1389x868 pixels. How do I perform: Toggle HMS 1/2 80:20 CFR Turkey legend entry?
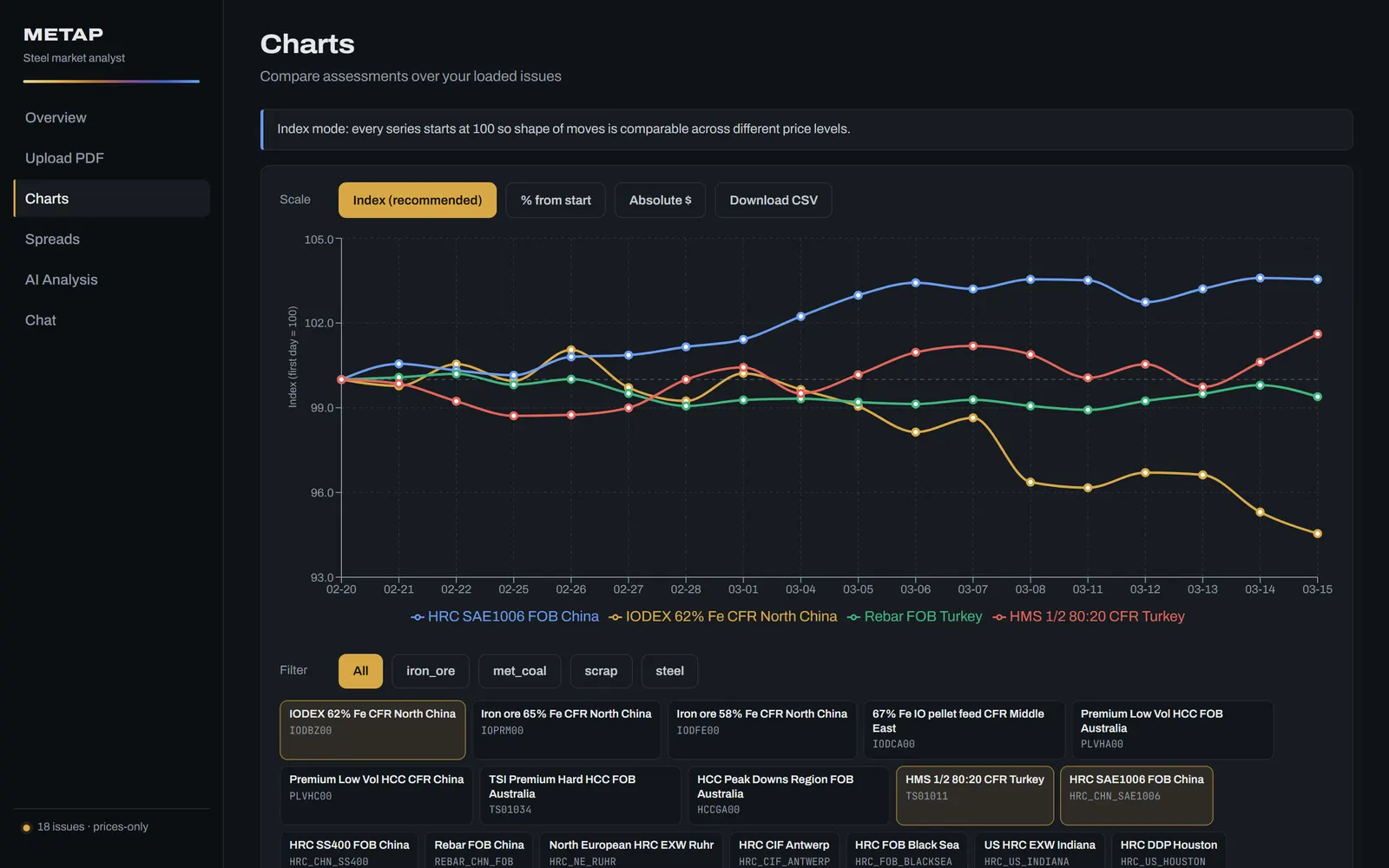tap(1089, 616)
